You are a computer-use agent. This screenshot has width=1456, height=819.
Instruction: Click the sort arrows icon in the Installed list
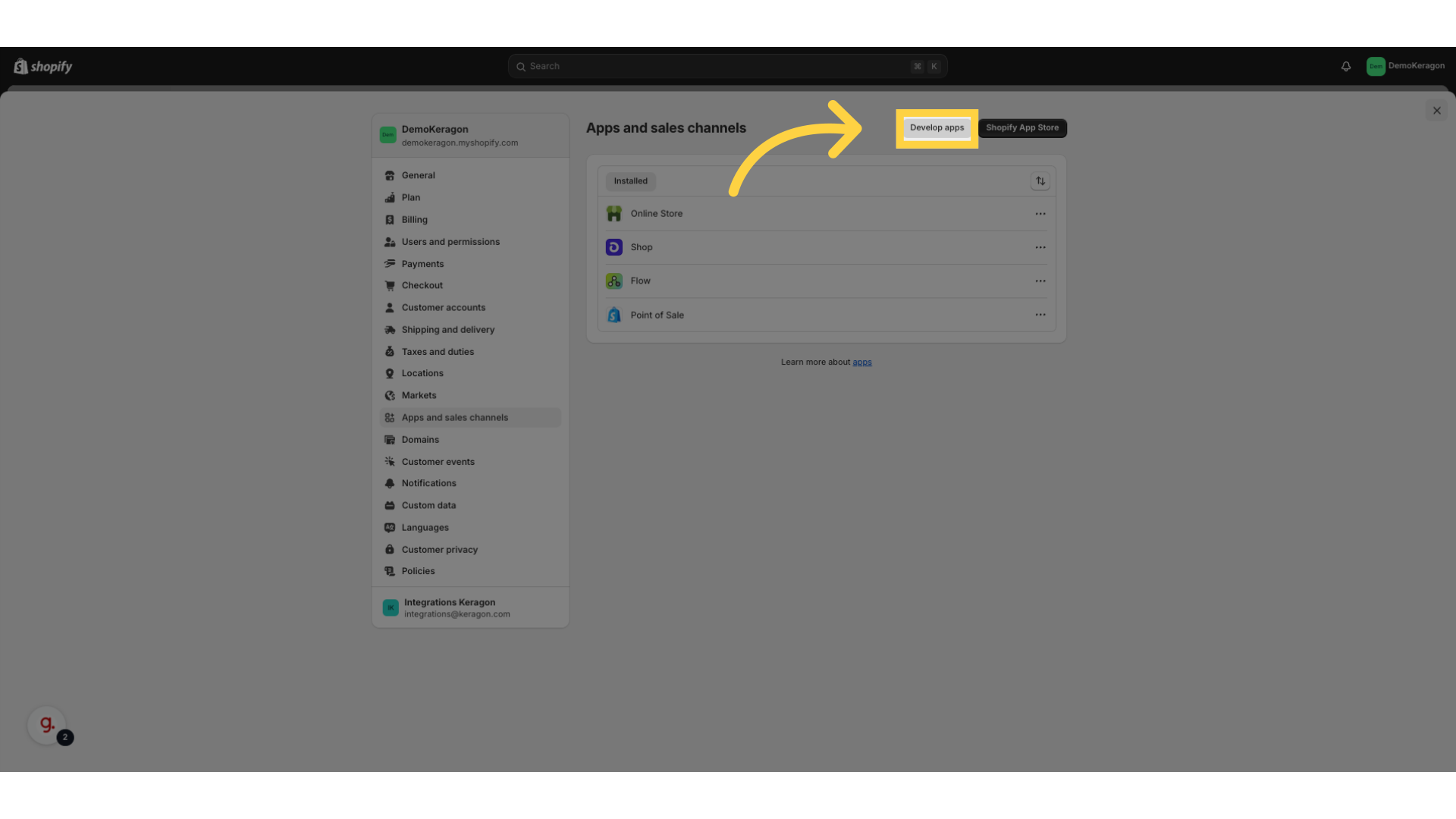(1040, 181)
